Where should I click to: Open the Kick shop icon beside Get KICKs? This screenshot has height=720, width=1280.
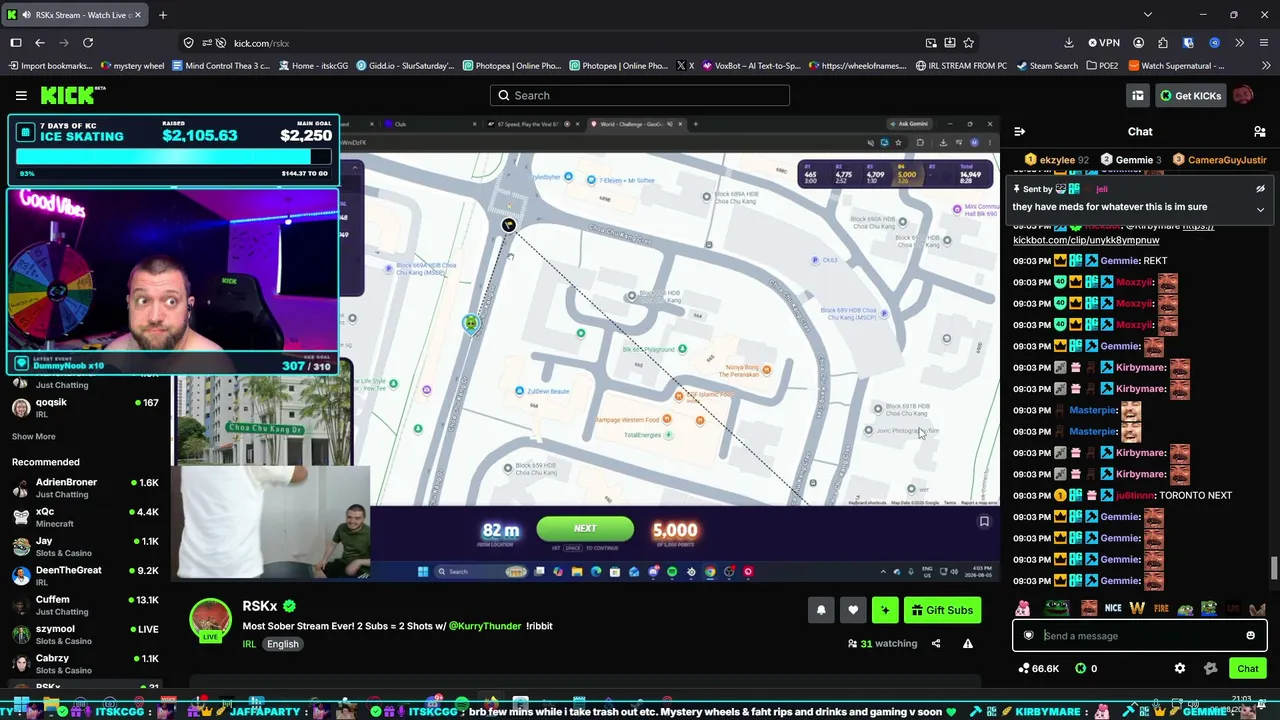1137,95
